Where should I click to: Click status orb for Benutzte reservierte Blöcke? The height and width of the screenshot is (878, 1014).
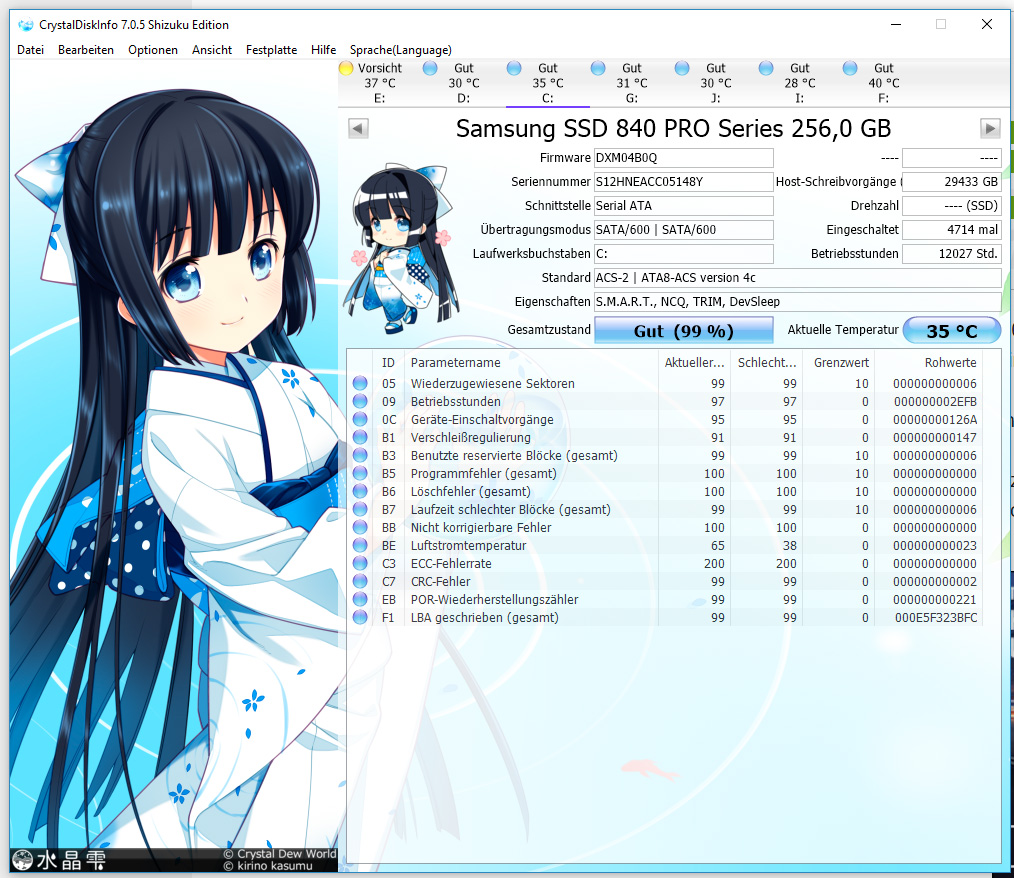coord(360,455)
